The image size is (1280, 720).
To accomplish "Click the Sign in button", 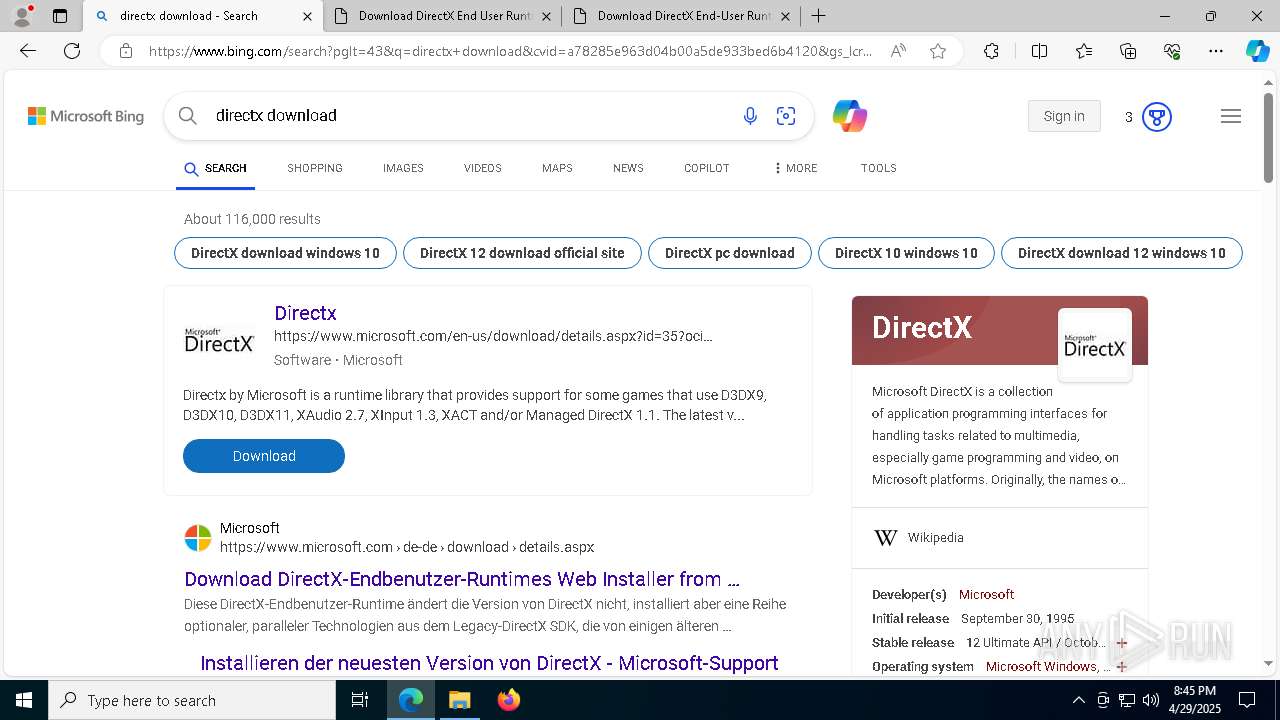I will coord(1064,116).
